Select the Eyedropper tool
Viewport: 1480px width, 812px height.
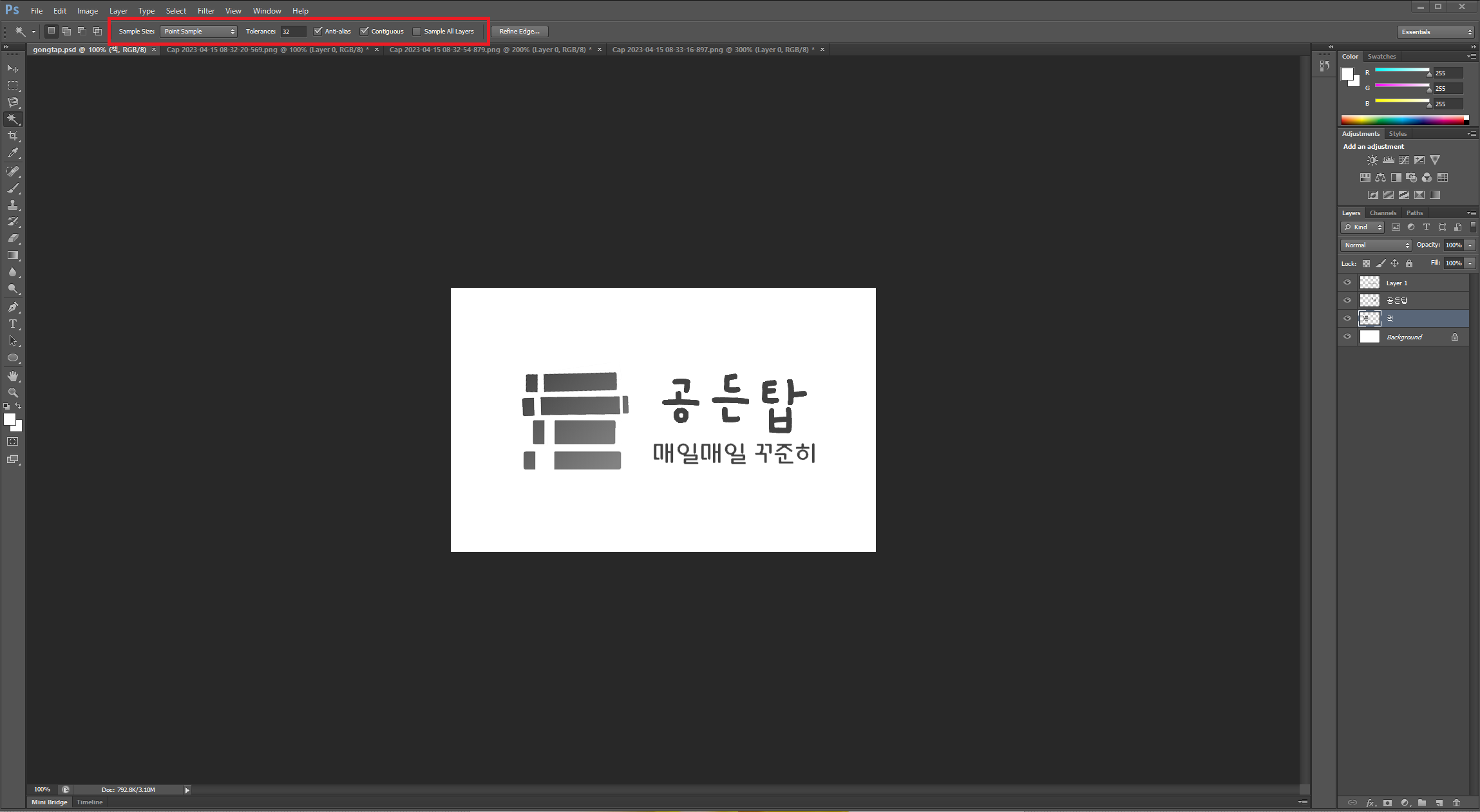[13, 153]
